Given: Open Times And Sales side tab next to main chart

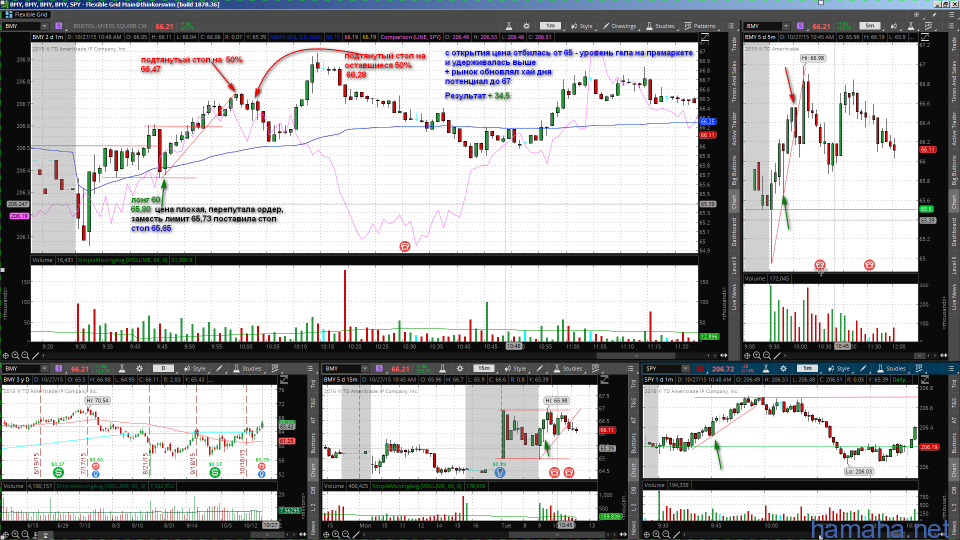Looking at the screenshot, I should point(734,81).
